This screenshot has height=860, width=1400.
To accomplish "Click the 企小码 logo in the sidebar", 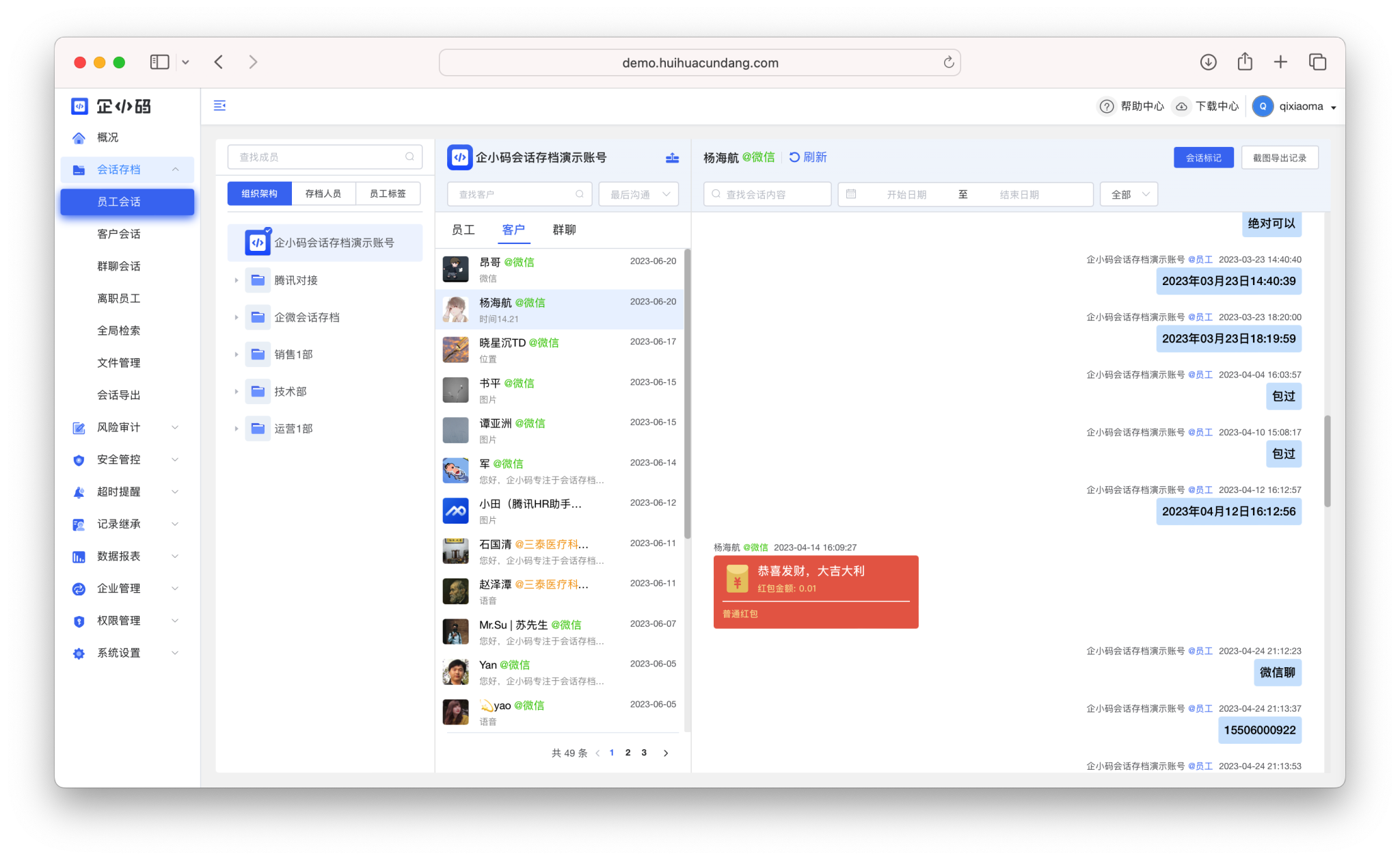I will [111, 106].
